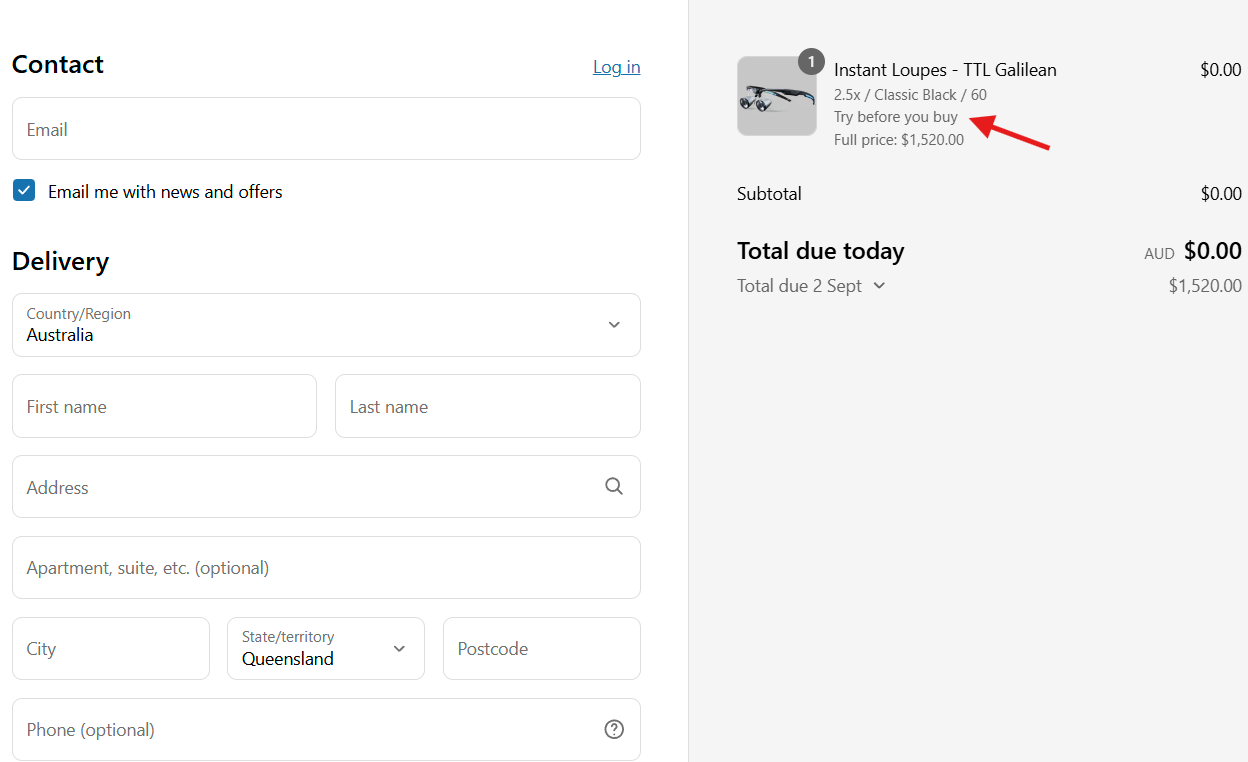Viewport: 1248px width, 762px height.
Task: Click the Log in link
Action: tap(616, 67)
